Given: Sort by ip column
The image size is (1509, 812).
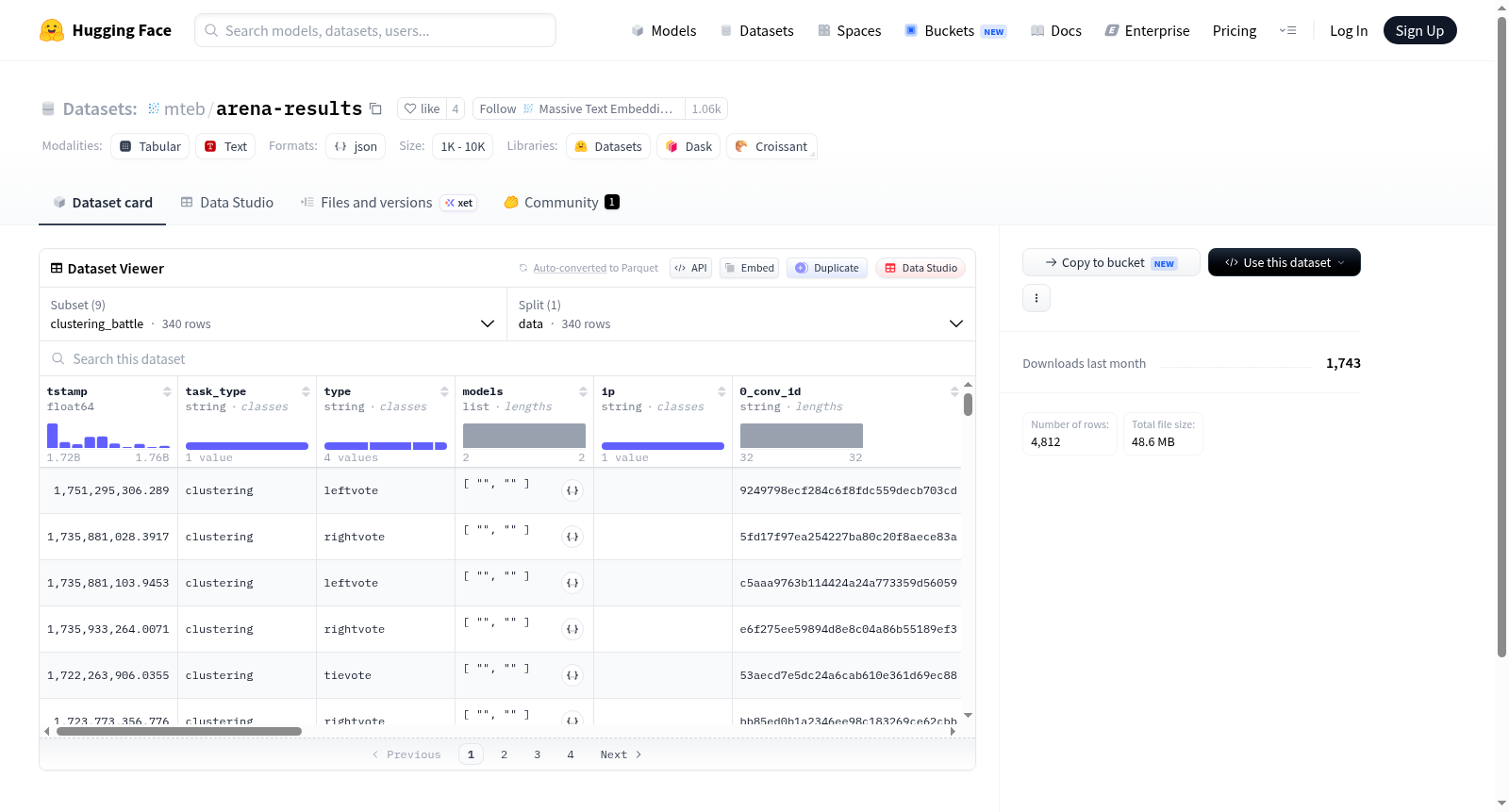Looking at the screenshot, I should click(x=721, y=391).
